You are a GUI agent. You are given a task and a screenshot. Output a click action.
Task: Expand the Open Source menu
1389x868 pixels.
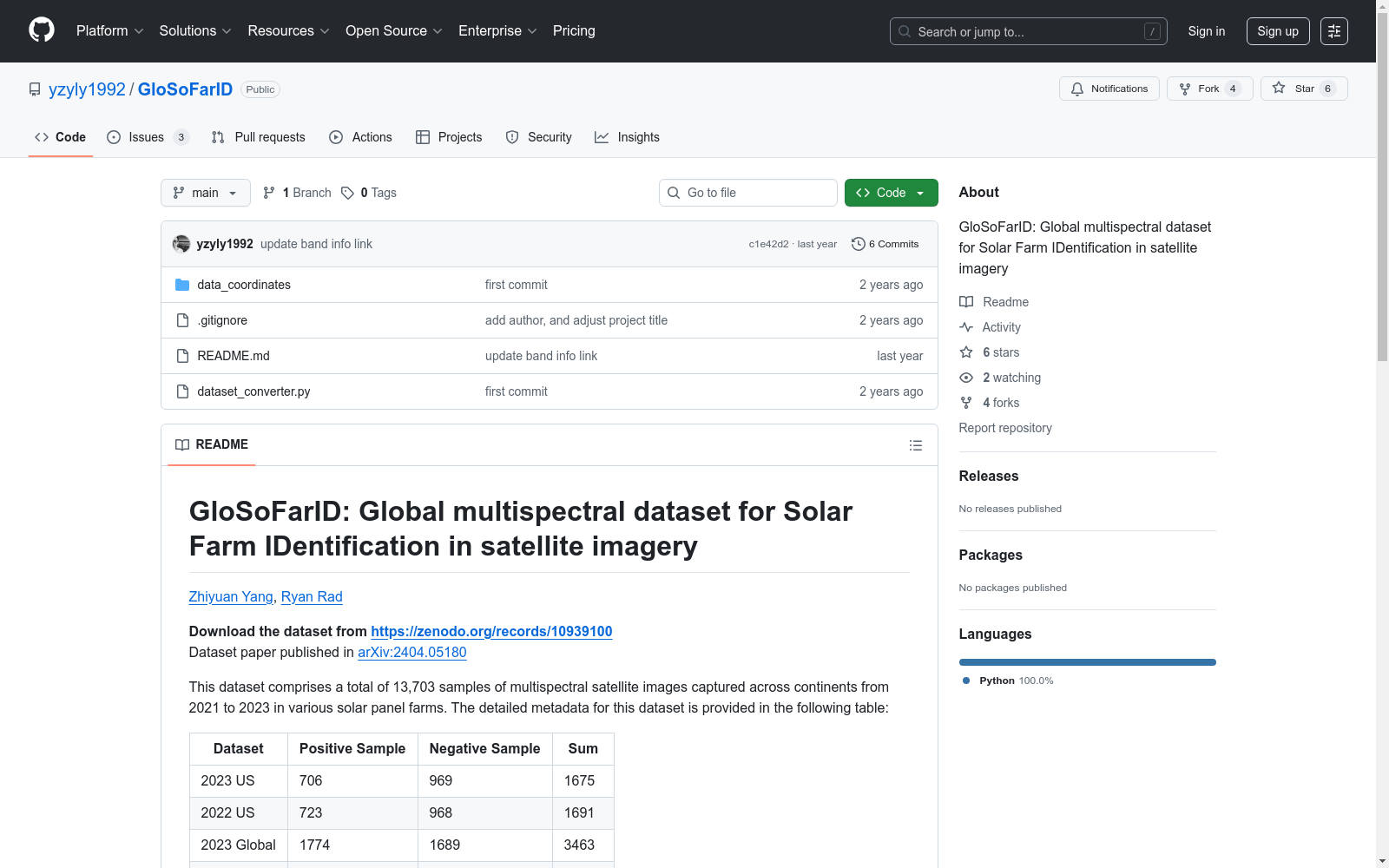point(394,30)
